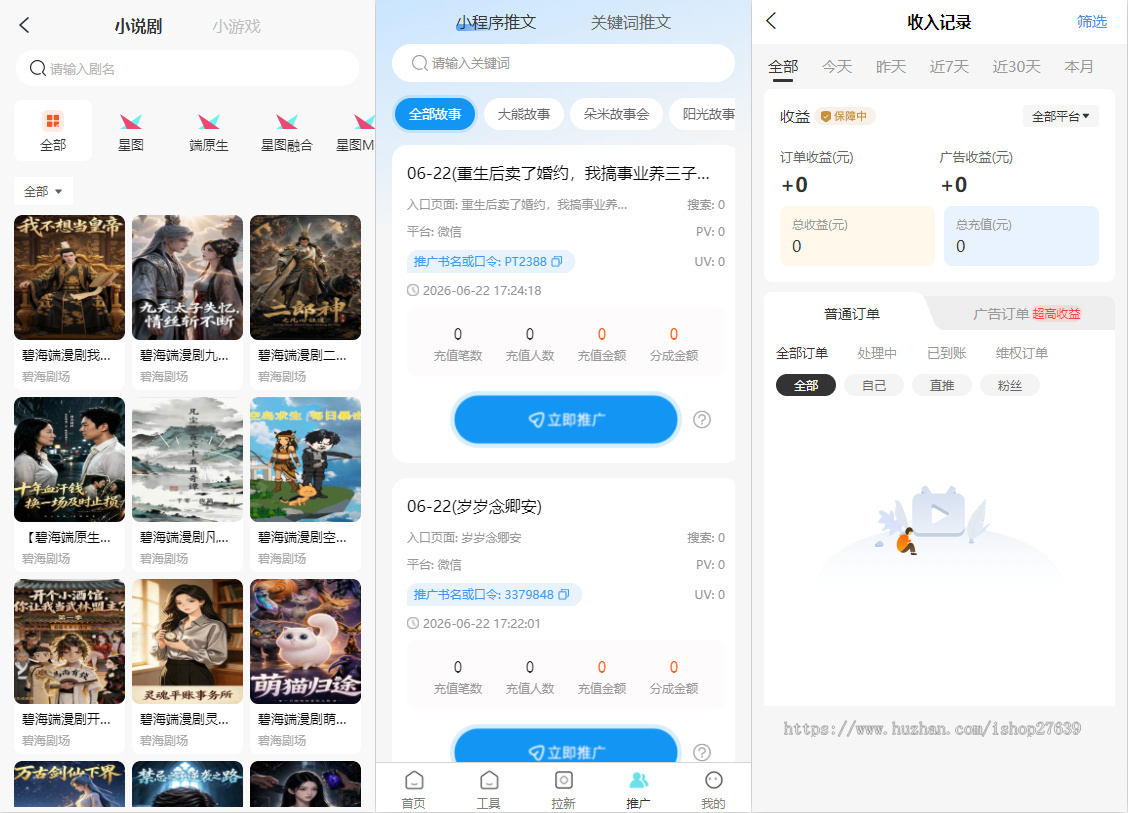Click the magnifier icon in 请输入关键词 field

[419, 63]
